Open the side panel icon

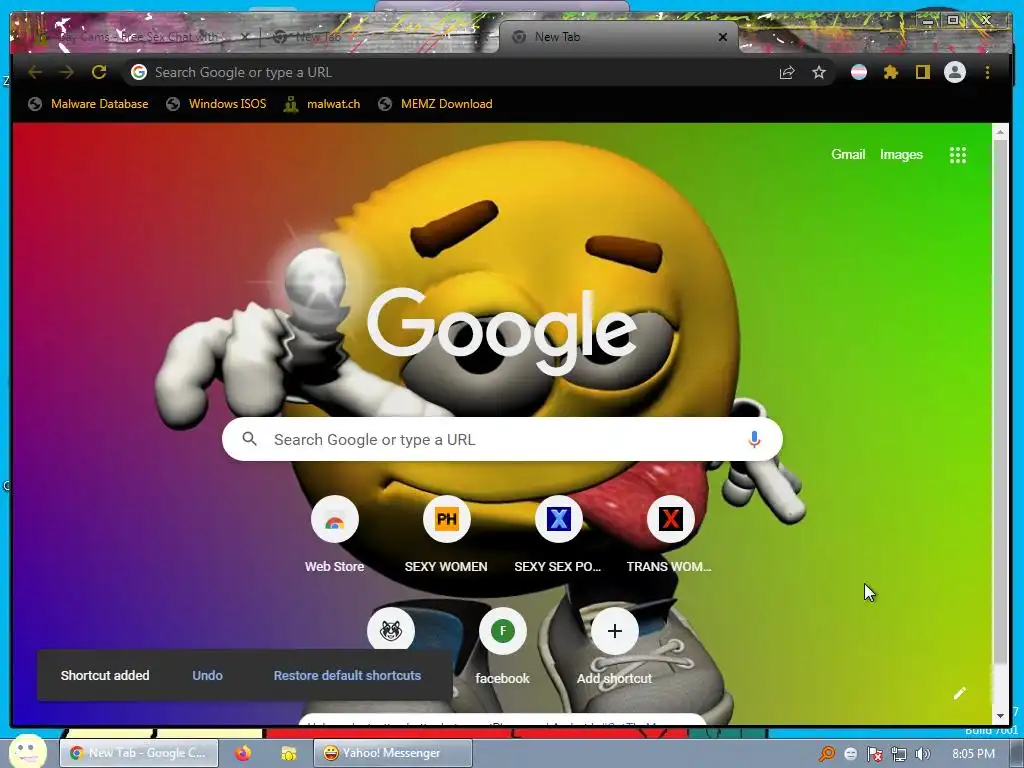coord(922,72)
